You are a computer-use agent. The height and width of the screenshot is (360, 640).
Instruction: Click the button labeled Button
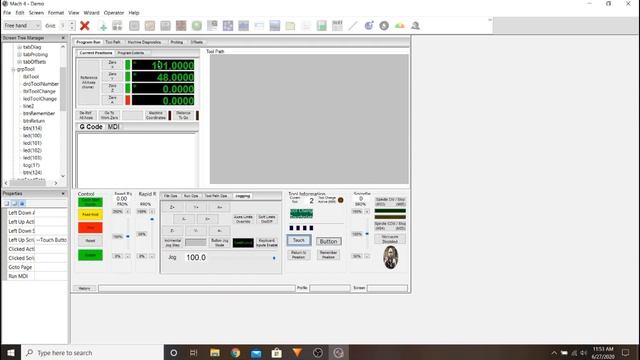click(329, 241)
